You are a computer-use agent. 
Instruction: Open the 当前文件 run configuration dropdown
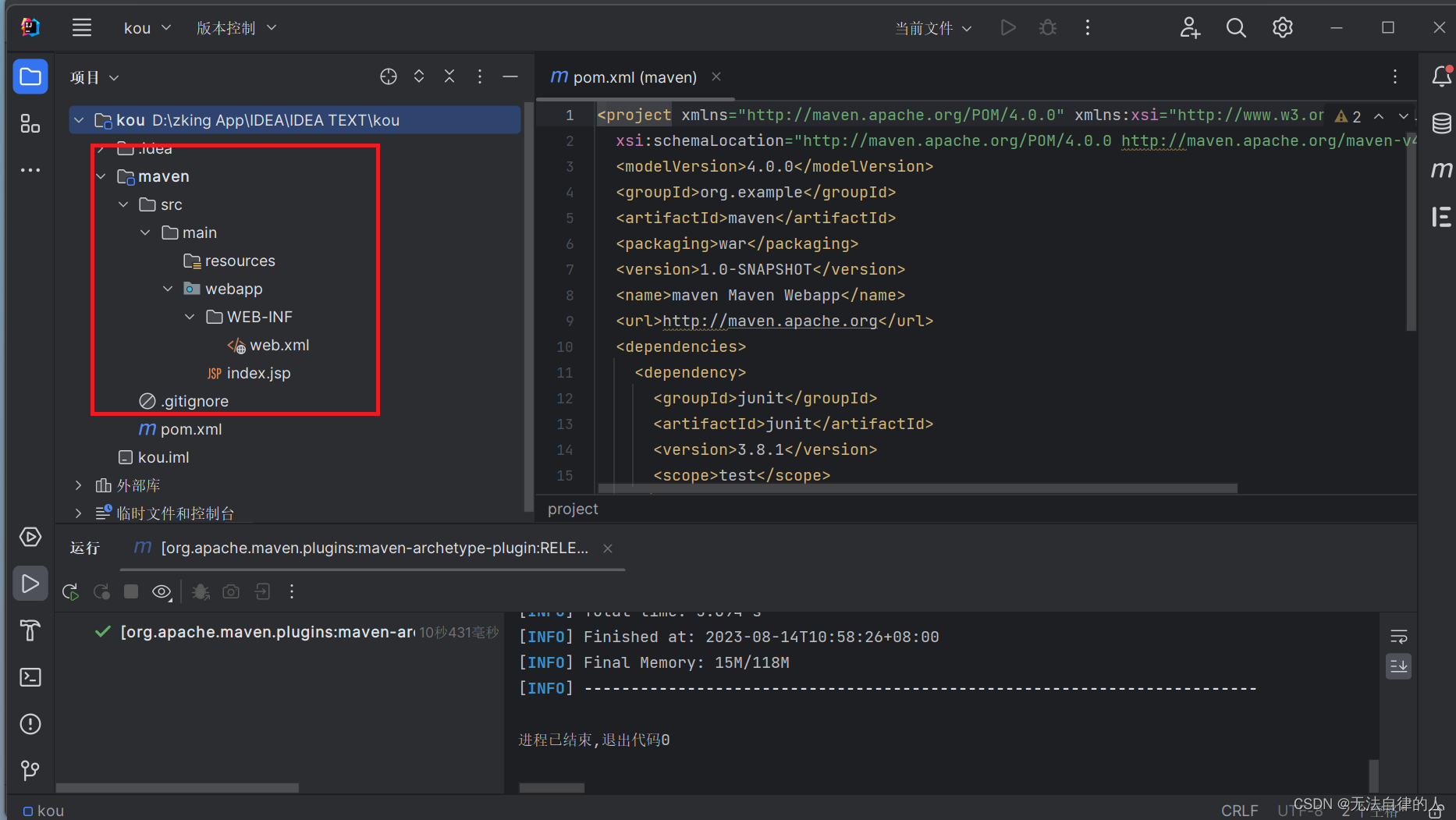(x=933, y=27)
